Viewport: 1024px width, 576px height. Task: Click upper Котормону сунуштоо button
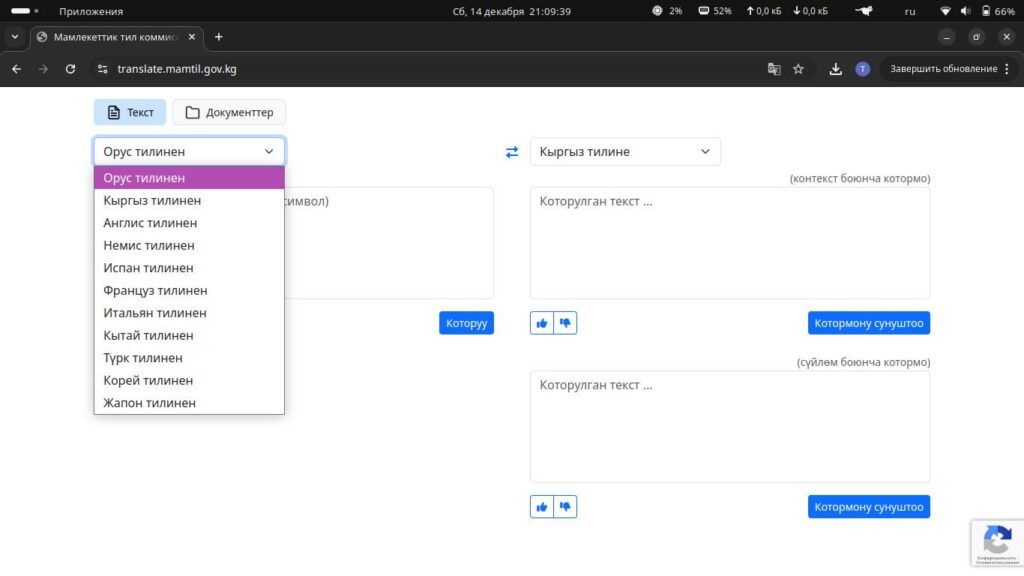click(869, 323)
